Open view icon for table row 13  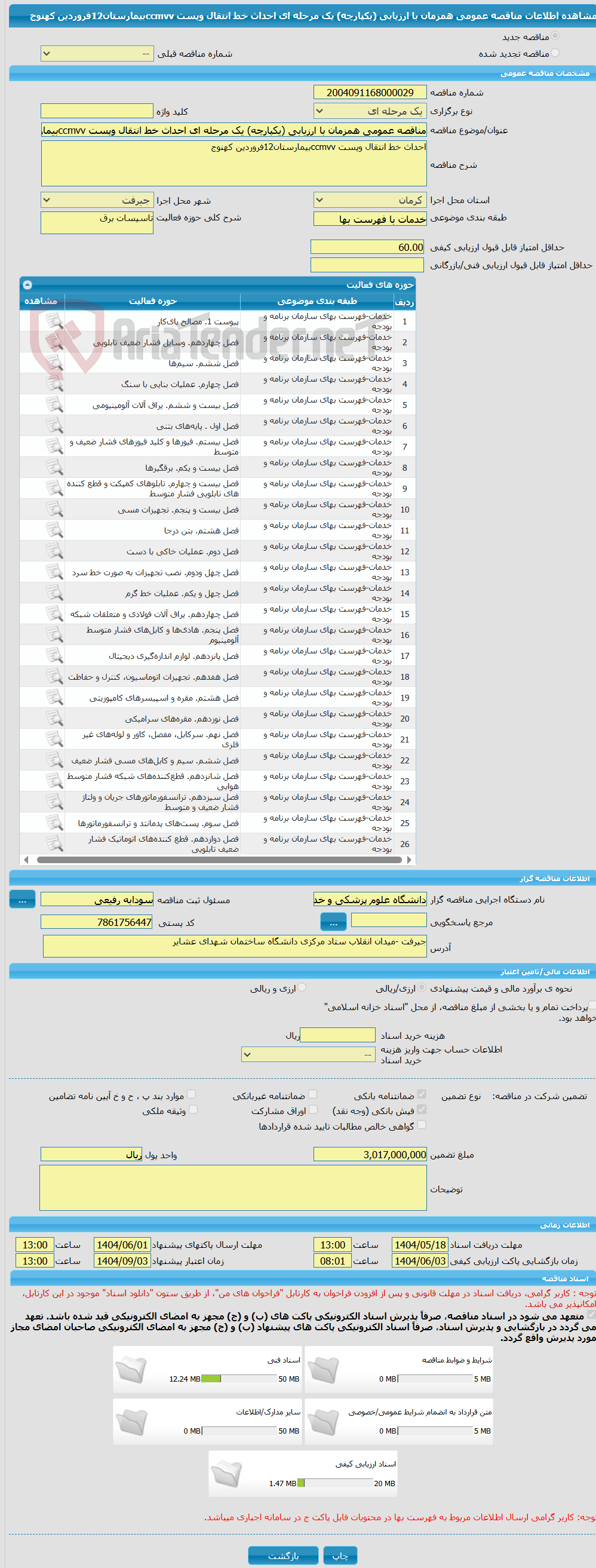point(54,572)
